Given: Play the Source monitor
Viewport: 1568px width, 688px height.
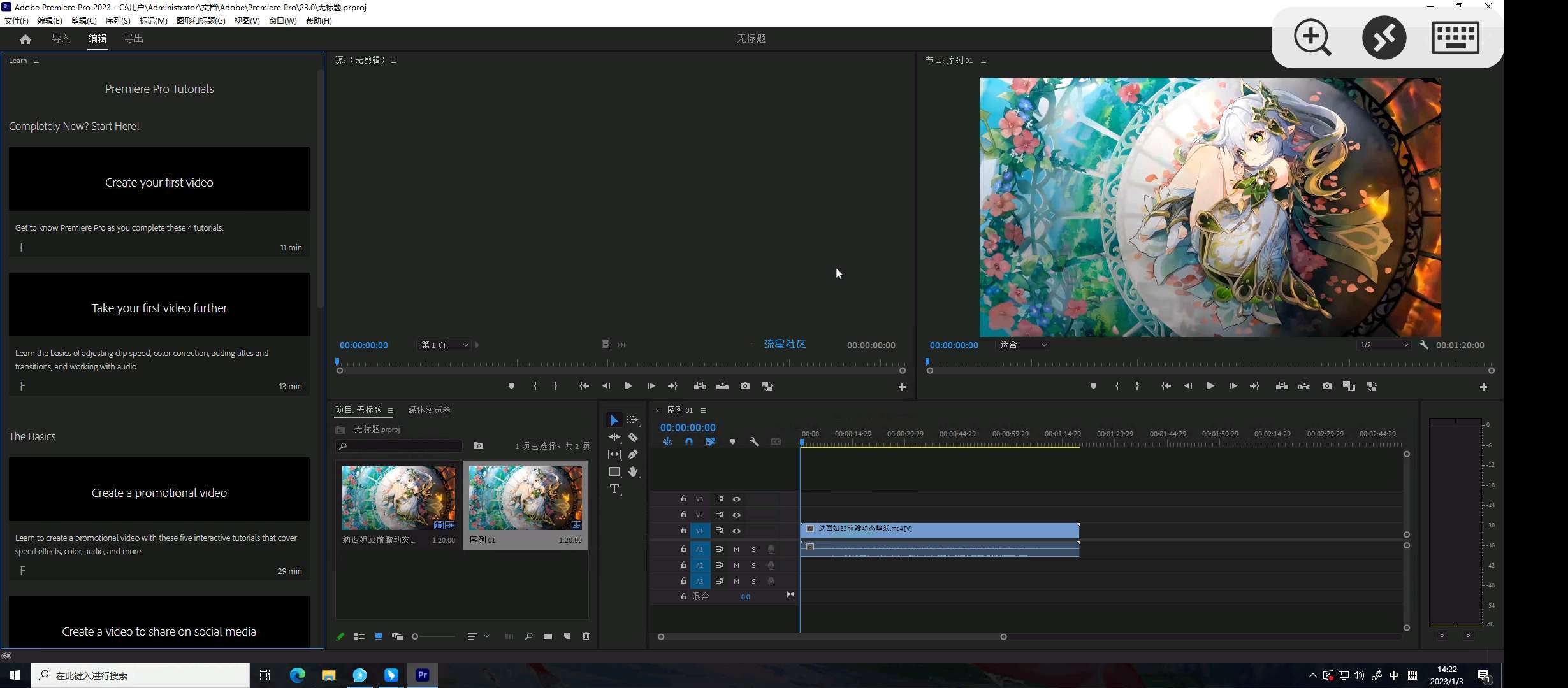Looking at the screenshot, I should 628,386.
